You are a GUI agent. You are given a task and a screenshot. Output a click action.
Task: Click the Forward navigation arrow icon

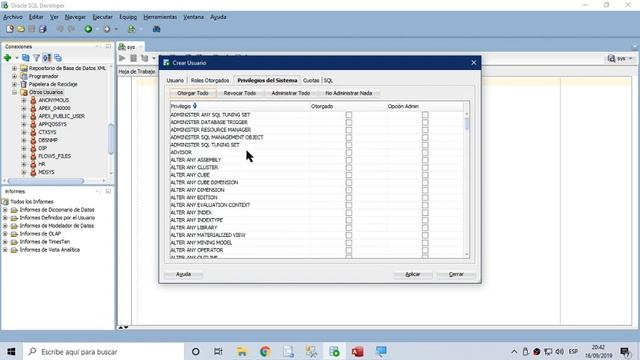pos(107,29)
